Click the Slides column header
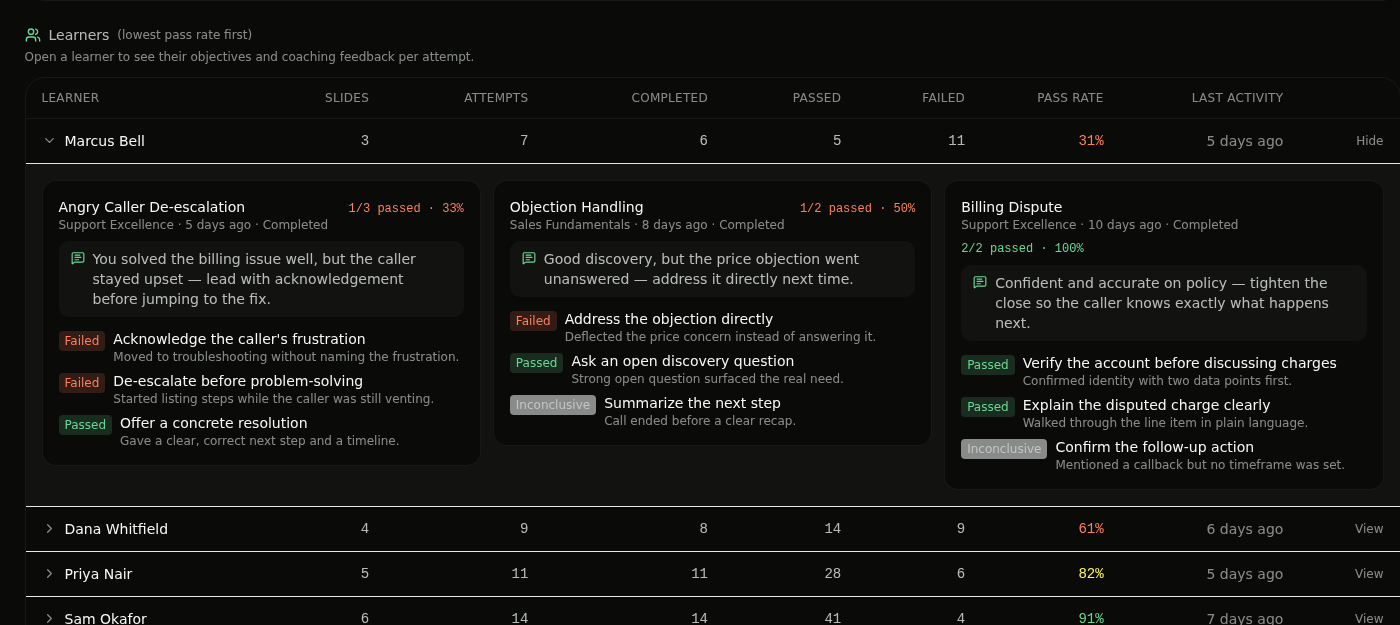This screenshot has height=625, width=1400. (347, 98)
